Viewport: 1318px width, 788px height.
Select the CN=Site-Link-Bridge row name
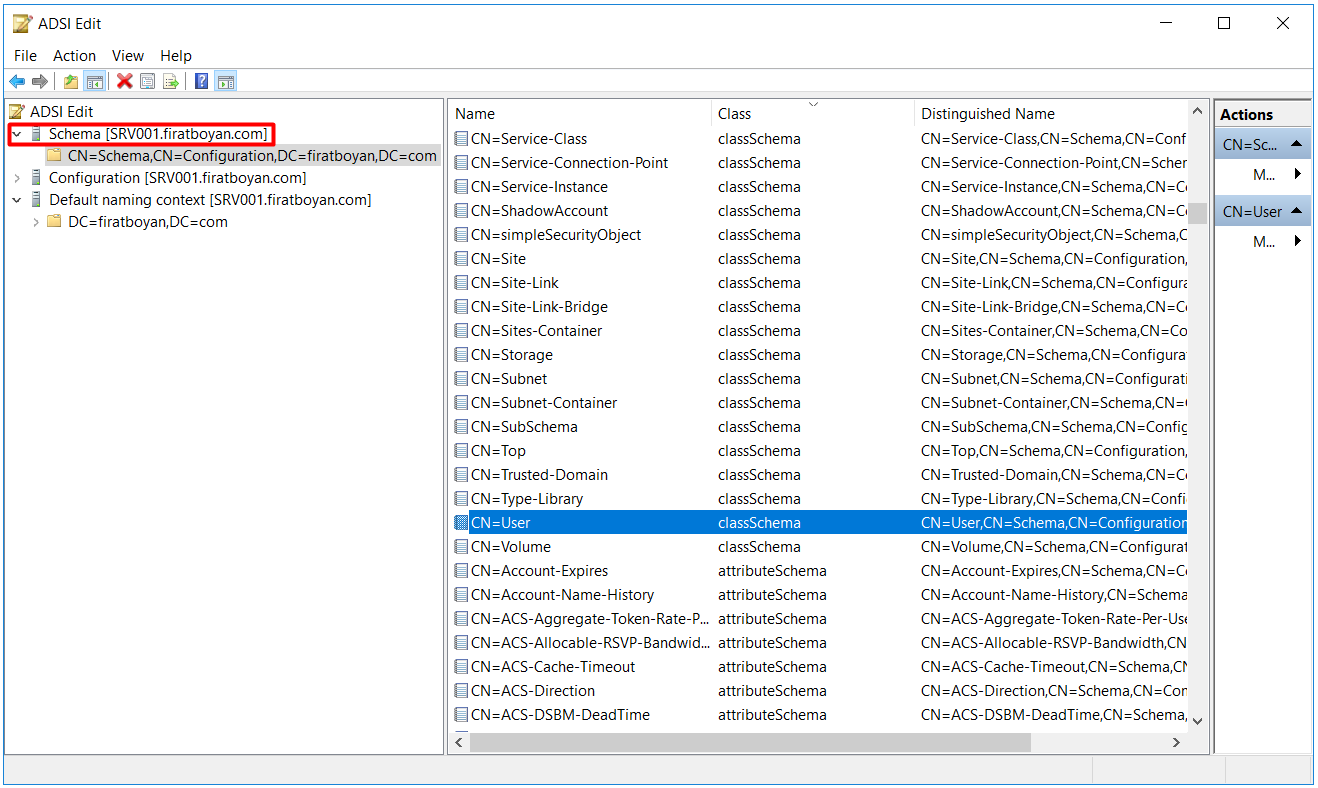539,307
